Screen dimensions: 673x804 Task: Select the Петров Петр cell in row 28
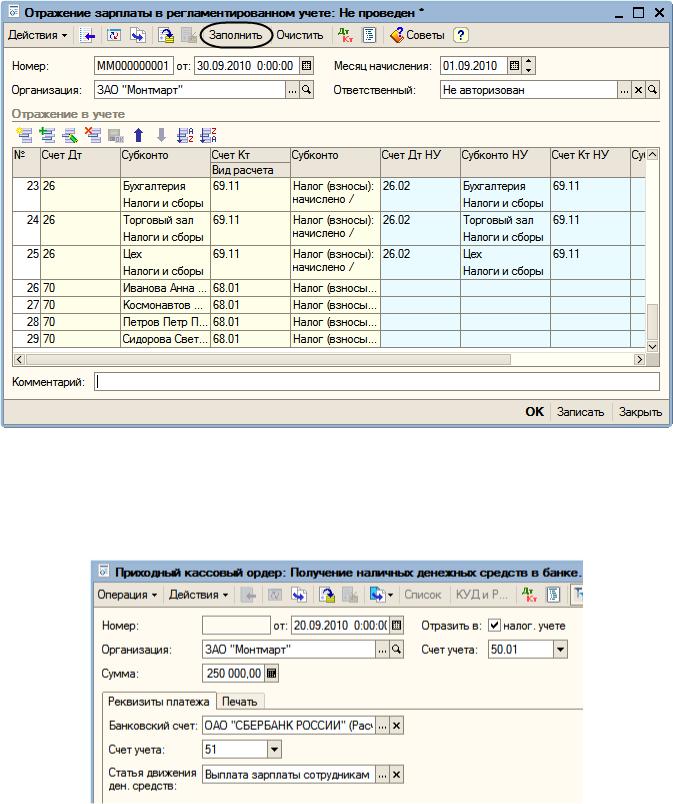[x=165, y=322]
